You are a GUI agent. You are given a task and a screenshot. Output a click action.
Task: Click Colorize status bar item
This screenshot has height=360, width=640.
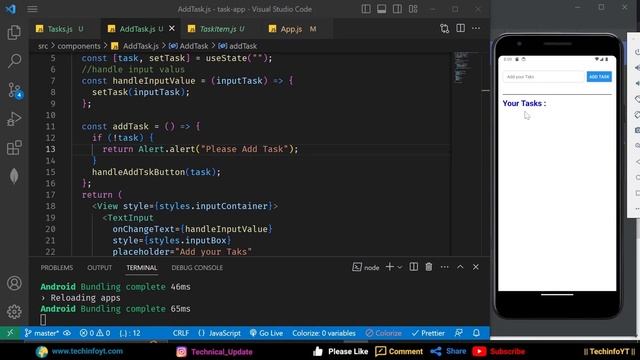point(384,333)
